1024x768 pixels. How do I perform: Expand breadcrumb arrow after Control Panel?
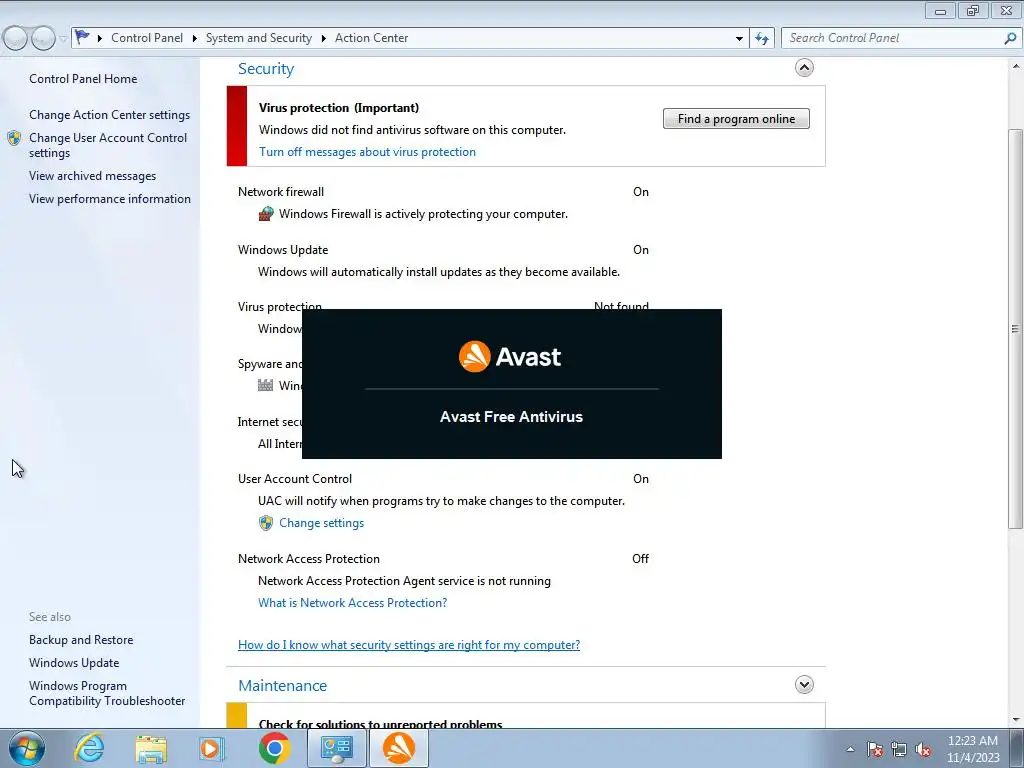pyautogui.click(x=195, y=39)
